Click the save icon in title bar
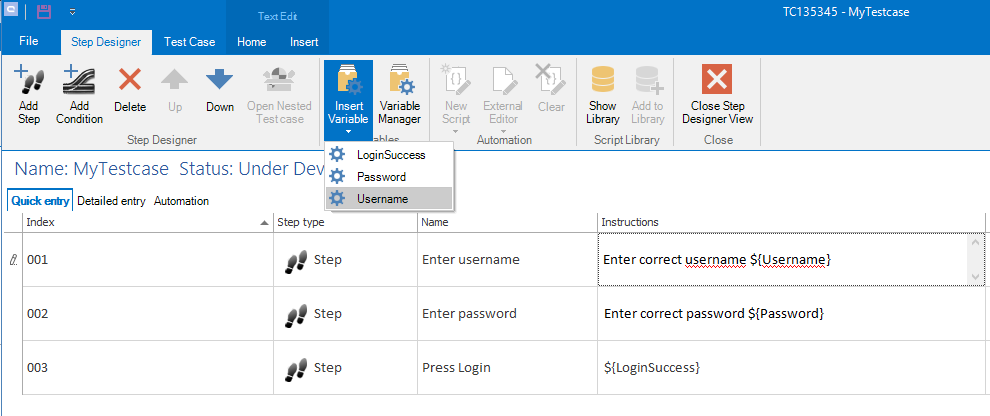Image resolution: width=990 pixels, height=416 pixels. tap(45, 13)
